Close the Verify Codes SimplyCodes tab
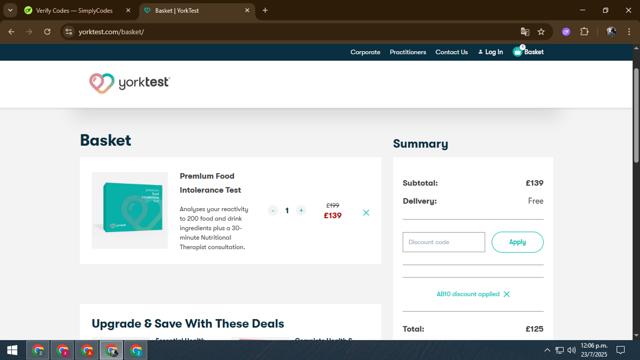The width and height of the screenshot is (640, 360). click(x=128, y=11)
